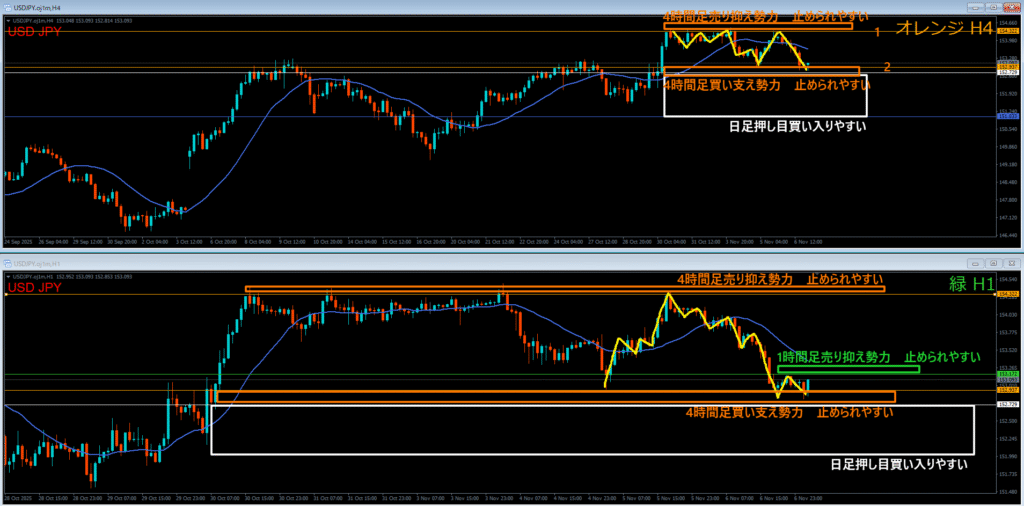Minimize the USDJPY H1 chart window

(x=978, y=264)
